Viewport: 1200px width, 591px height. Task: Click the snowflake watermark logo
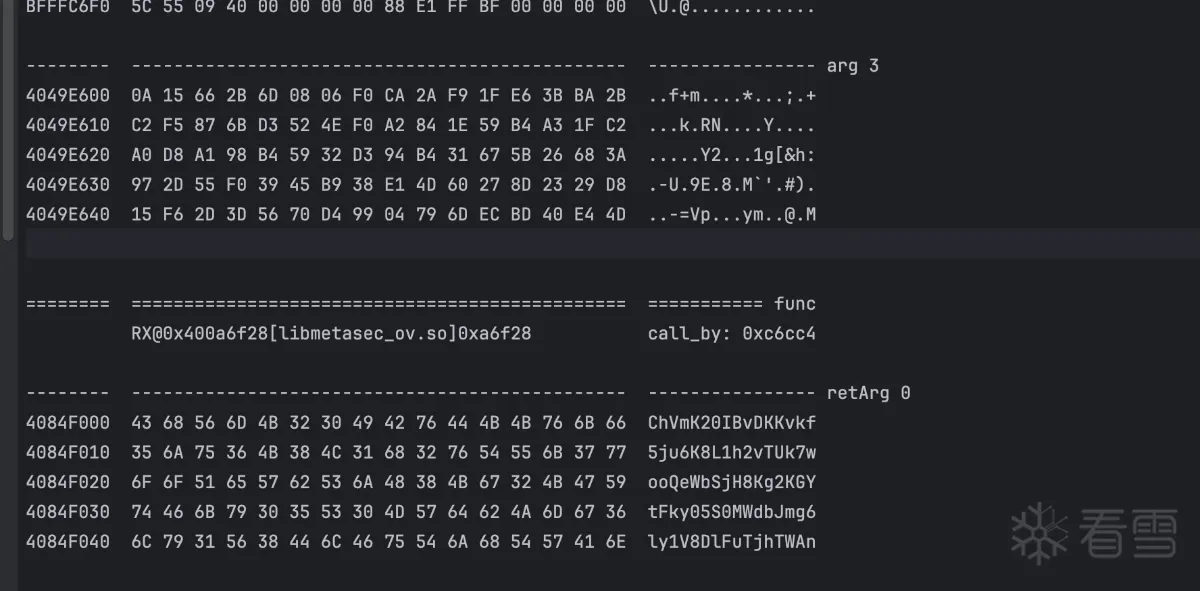pyautogui.click(x=1041, y=534)
